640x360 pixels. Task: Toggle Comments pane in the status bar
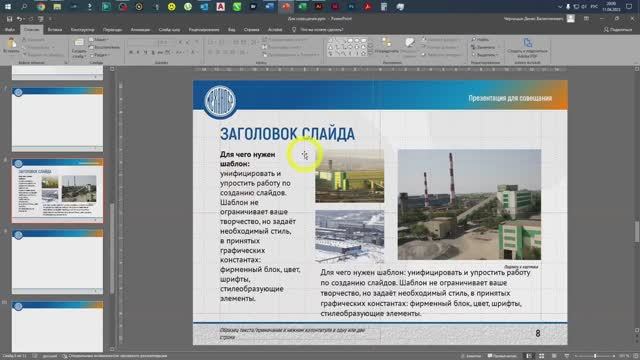pos(502,356)
